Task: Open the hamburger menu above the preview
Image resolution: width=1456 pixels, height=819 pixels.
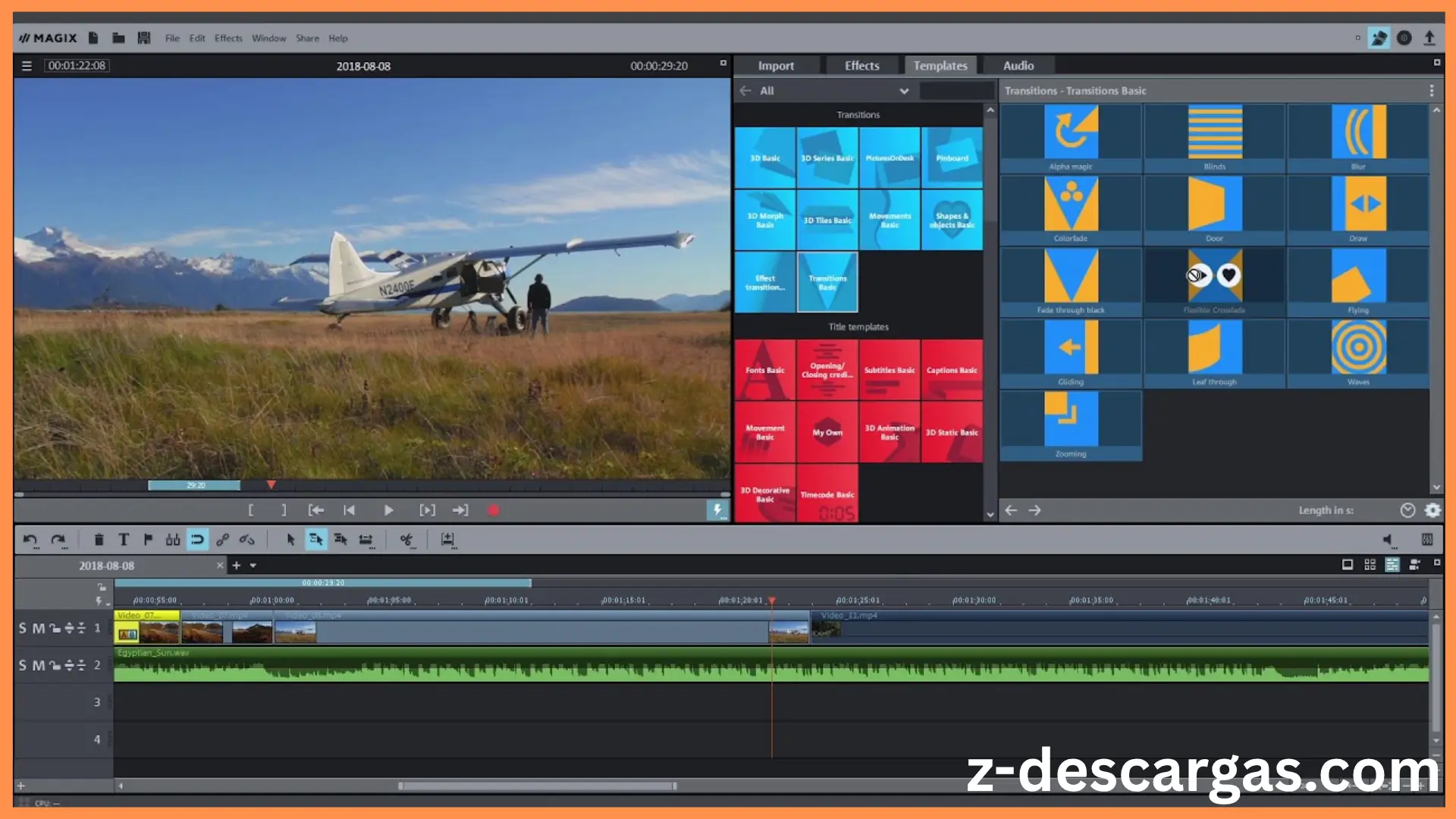Action: pyautogui.click(x=27, y=66)
